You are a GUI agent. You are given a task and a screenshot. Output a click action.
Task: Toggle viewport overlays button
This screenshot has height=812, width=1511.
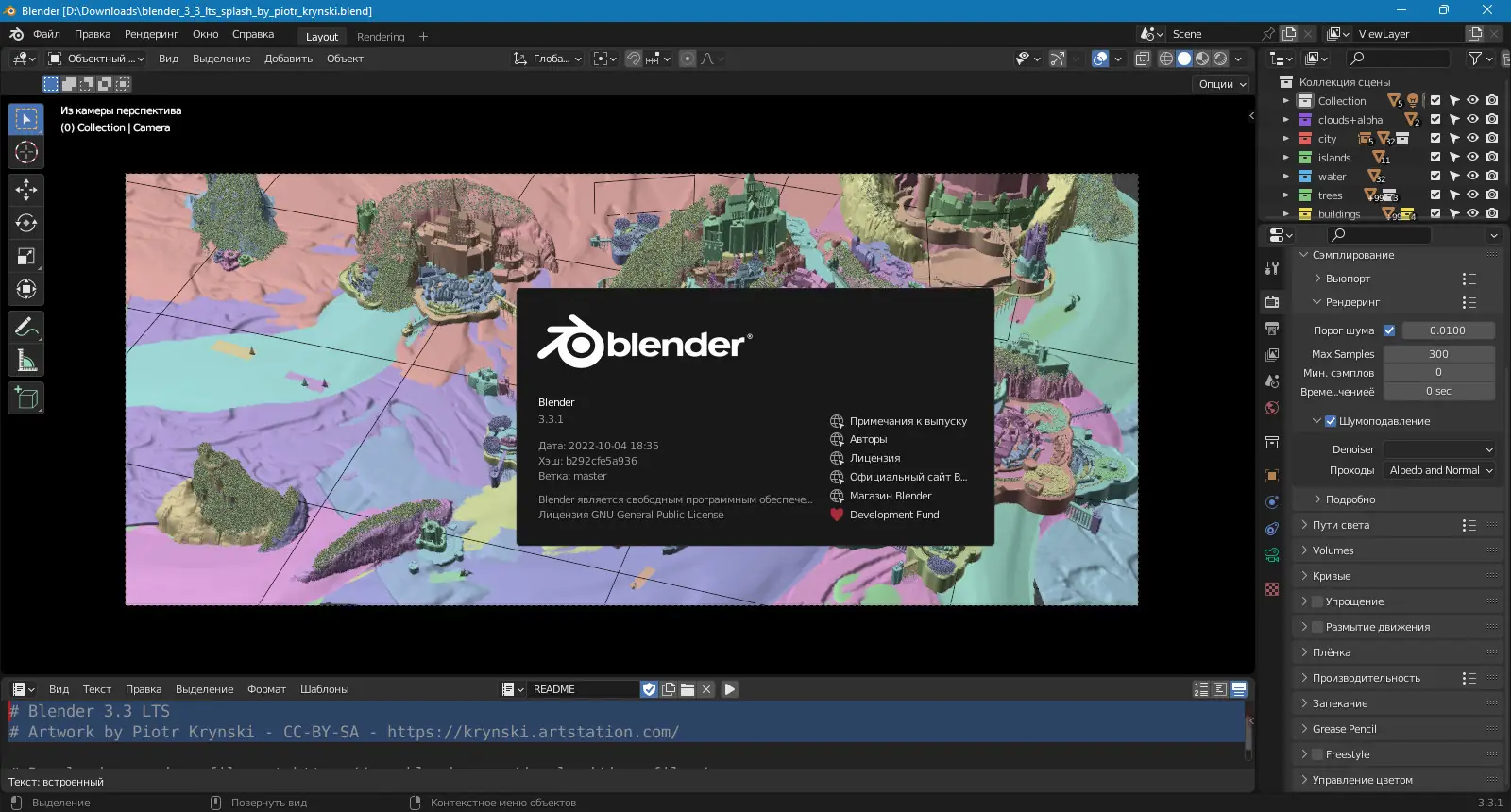(1100, 59)
